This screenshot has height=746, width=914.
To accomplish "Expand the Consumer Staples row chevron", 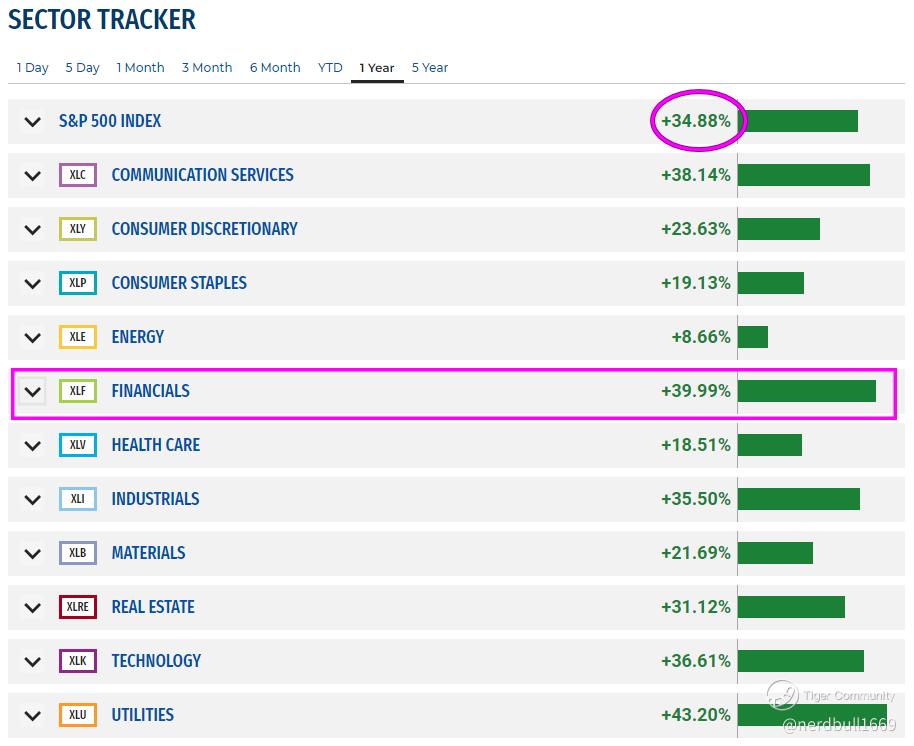I will (x=33, y=284).
